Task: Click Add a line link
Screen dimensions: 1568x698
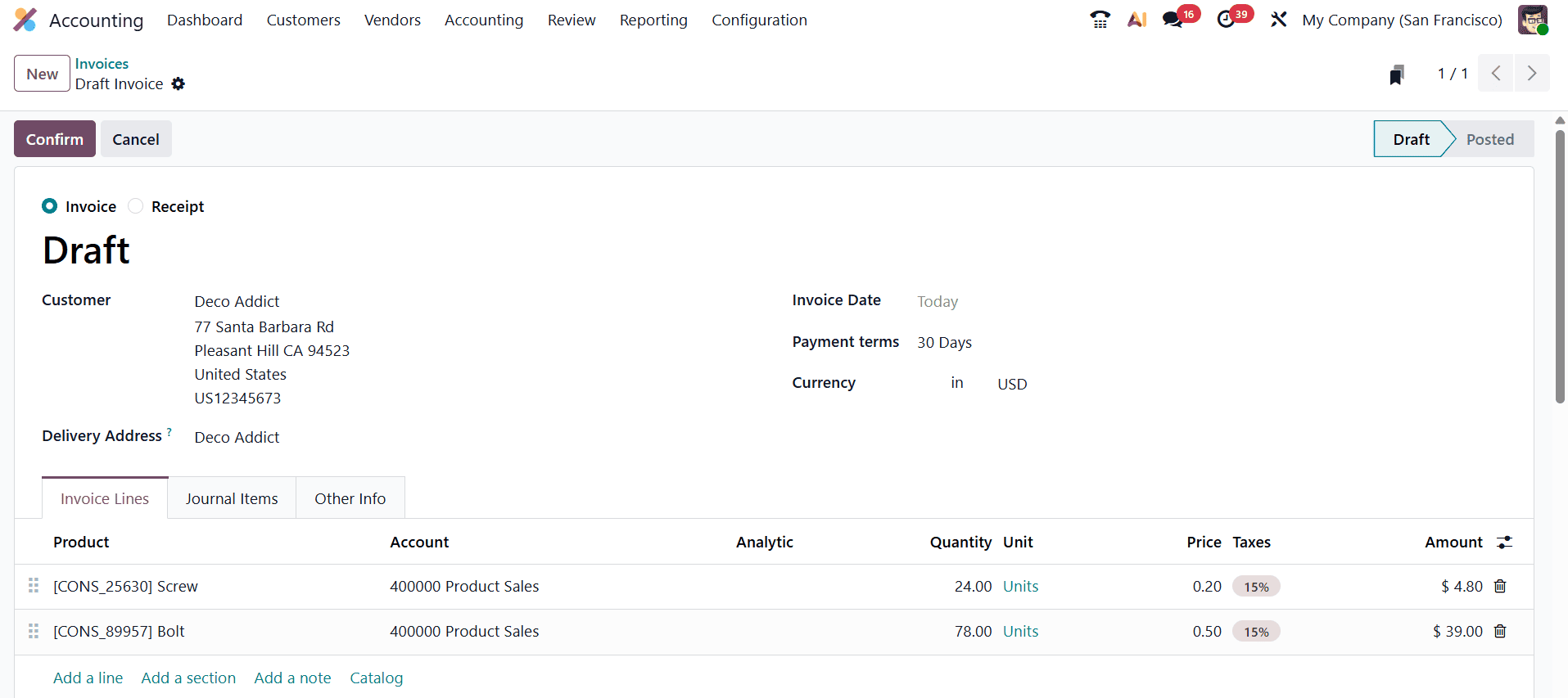Action: (x=88, y=678)
